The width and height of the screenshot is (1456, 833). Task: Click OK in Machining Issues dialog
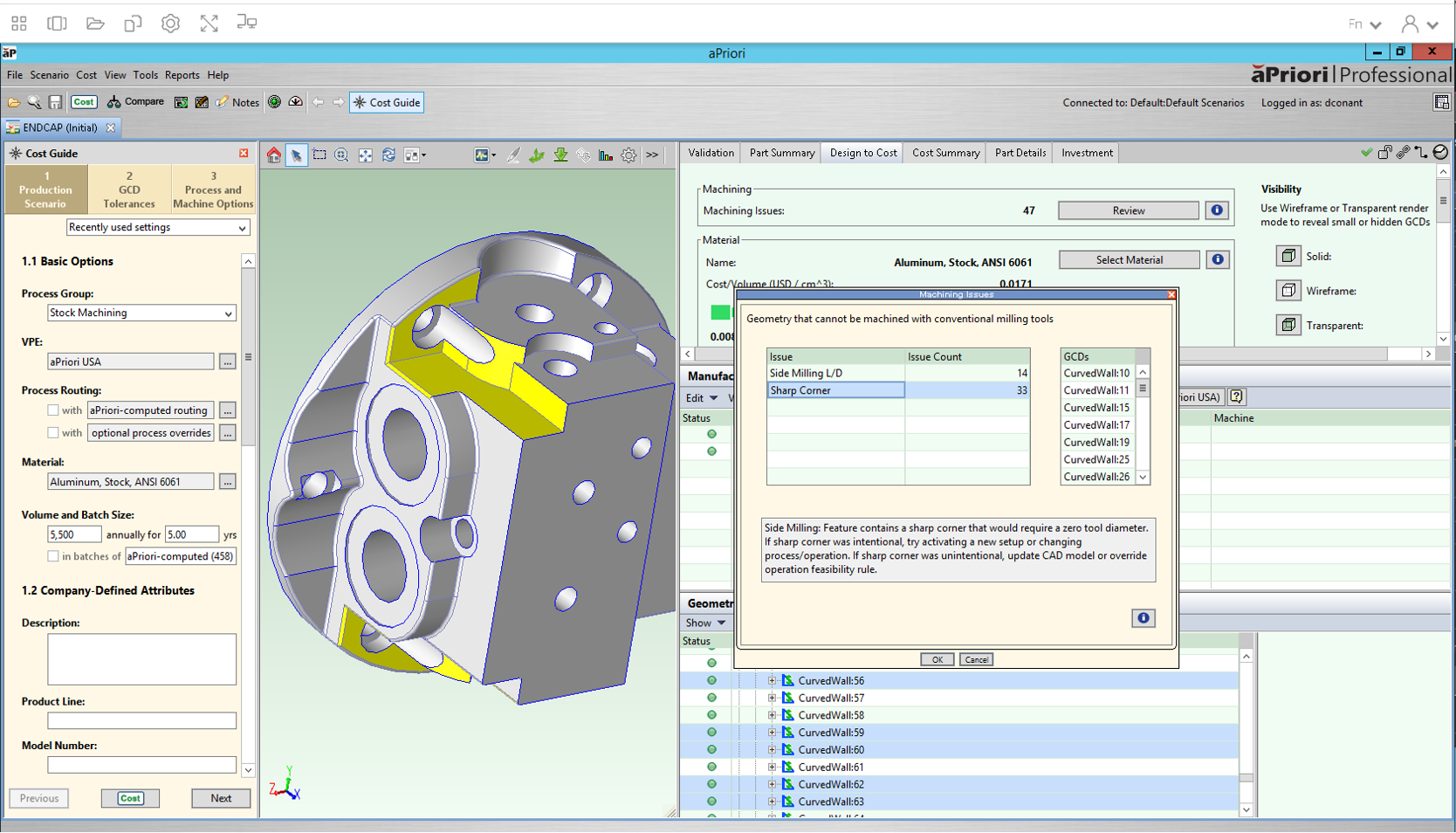[937, 660]
